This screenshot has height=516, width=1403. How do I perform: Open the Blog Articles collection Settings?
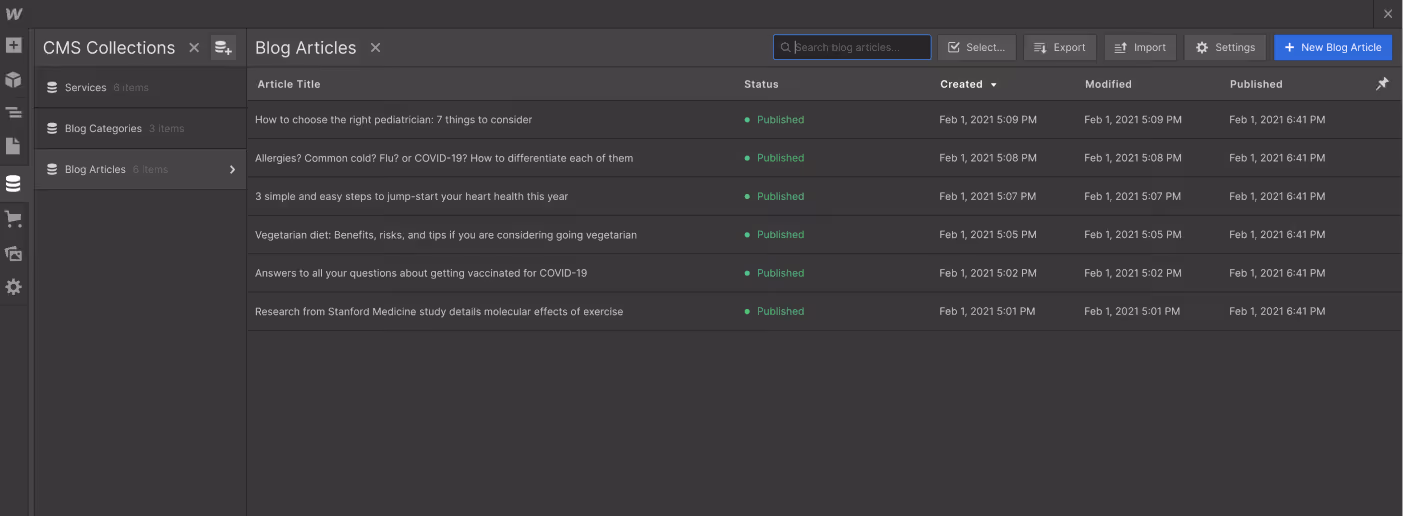1225,47
